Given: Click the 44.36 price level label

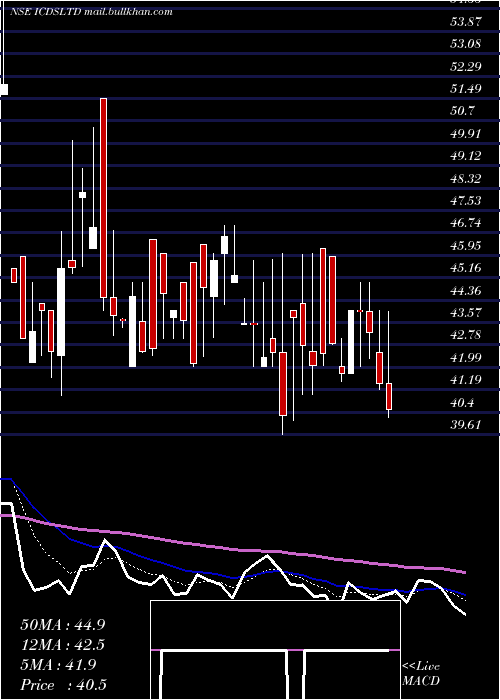Looking at the screenshot, I should [x=466, y=290].
